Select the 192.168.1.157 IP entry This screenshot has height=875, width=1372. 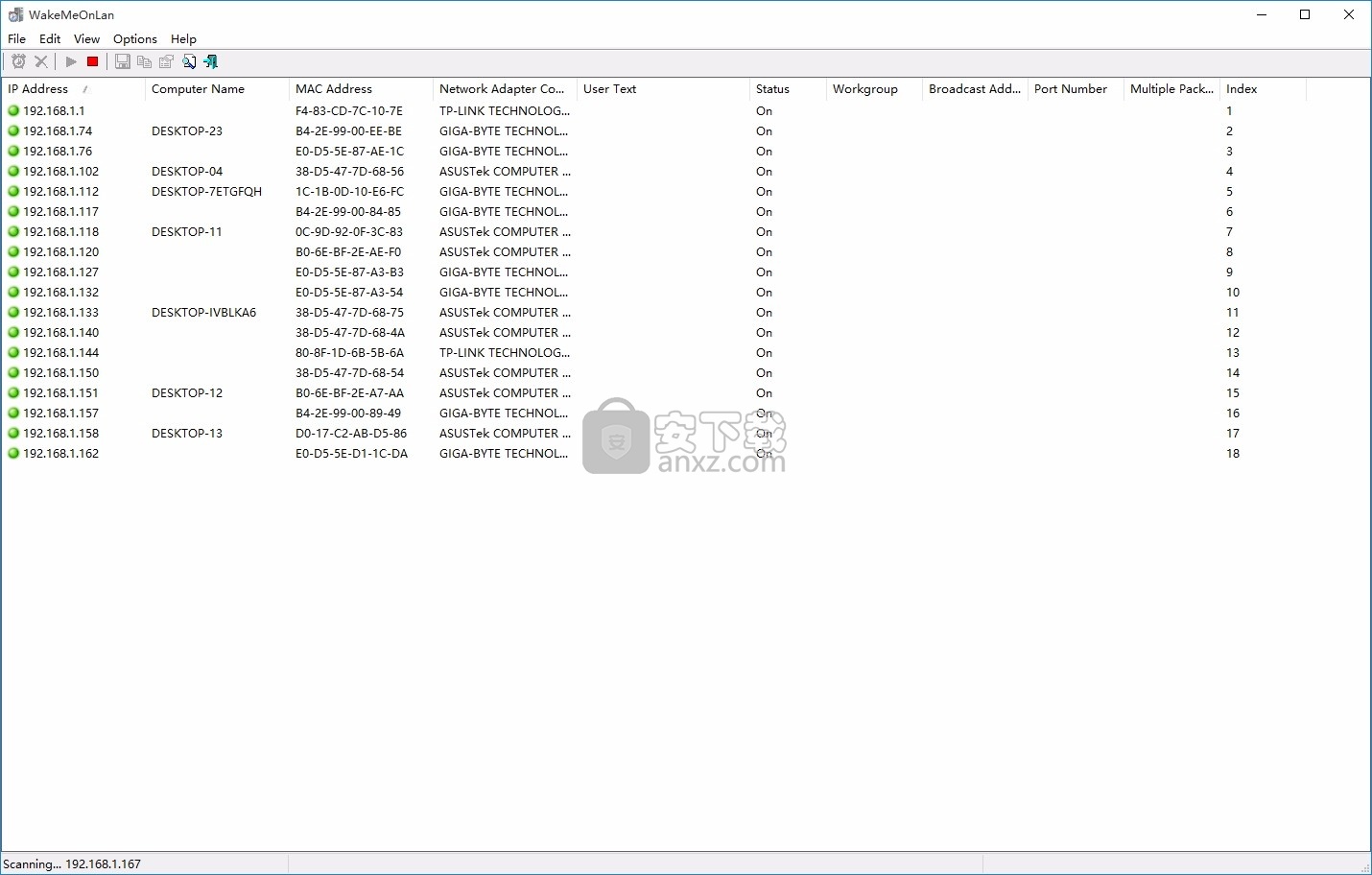[60, 413]
